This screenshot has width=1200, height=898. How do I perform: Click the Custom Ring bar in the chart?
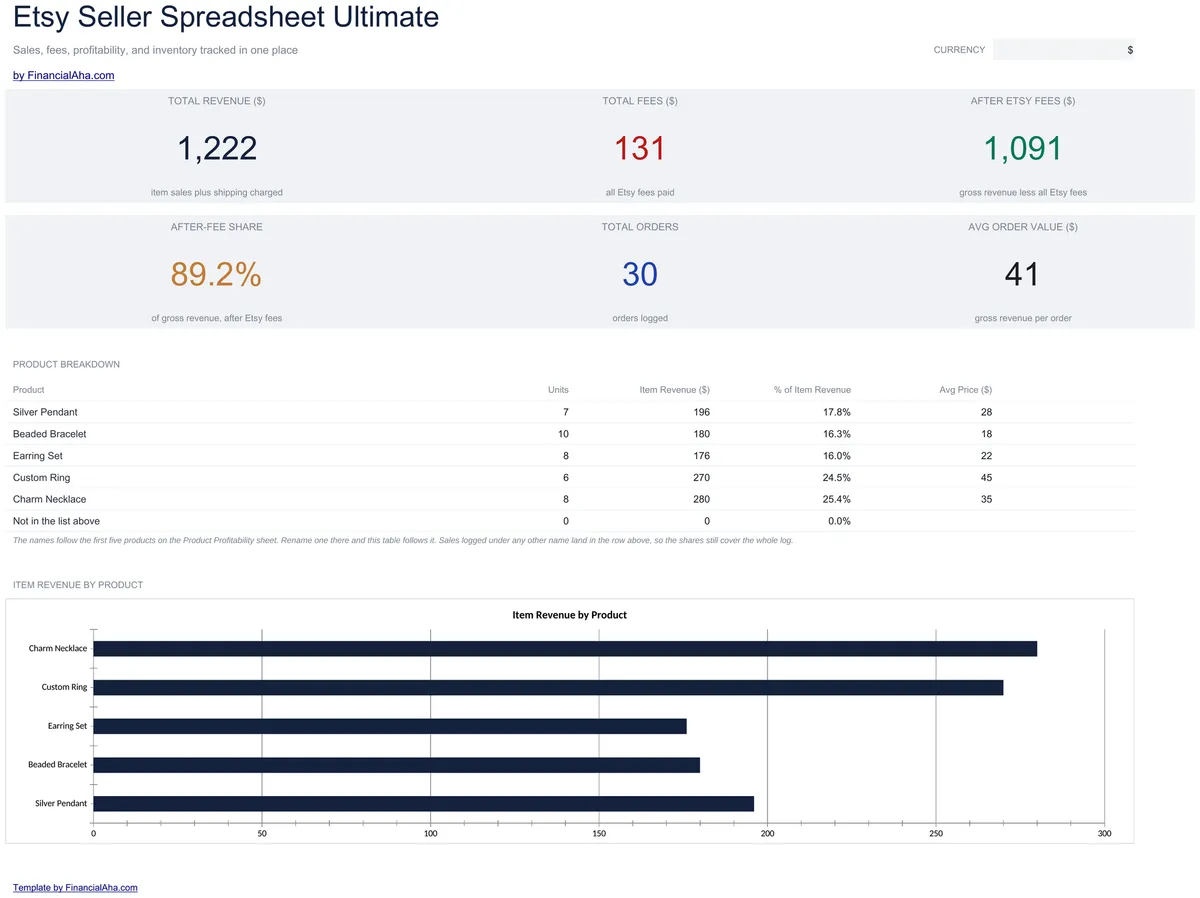click(548, 687)
